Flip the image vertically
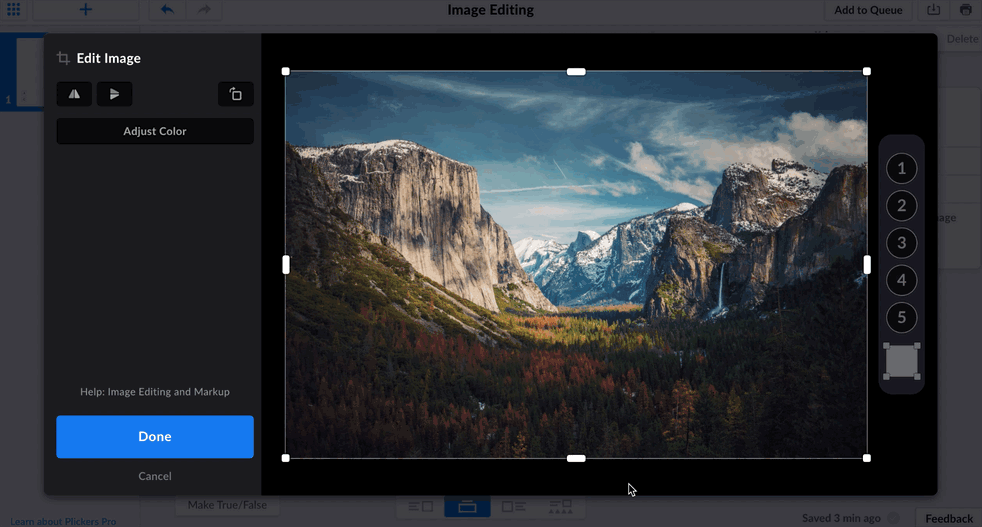 coord(114,94)
